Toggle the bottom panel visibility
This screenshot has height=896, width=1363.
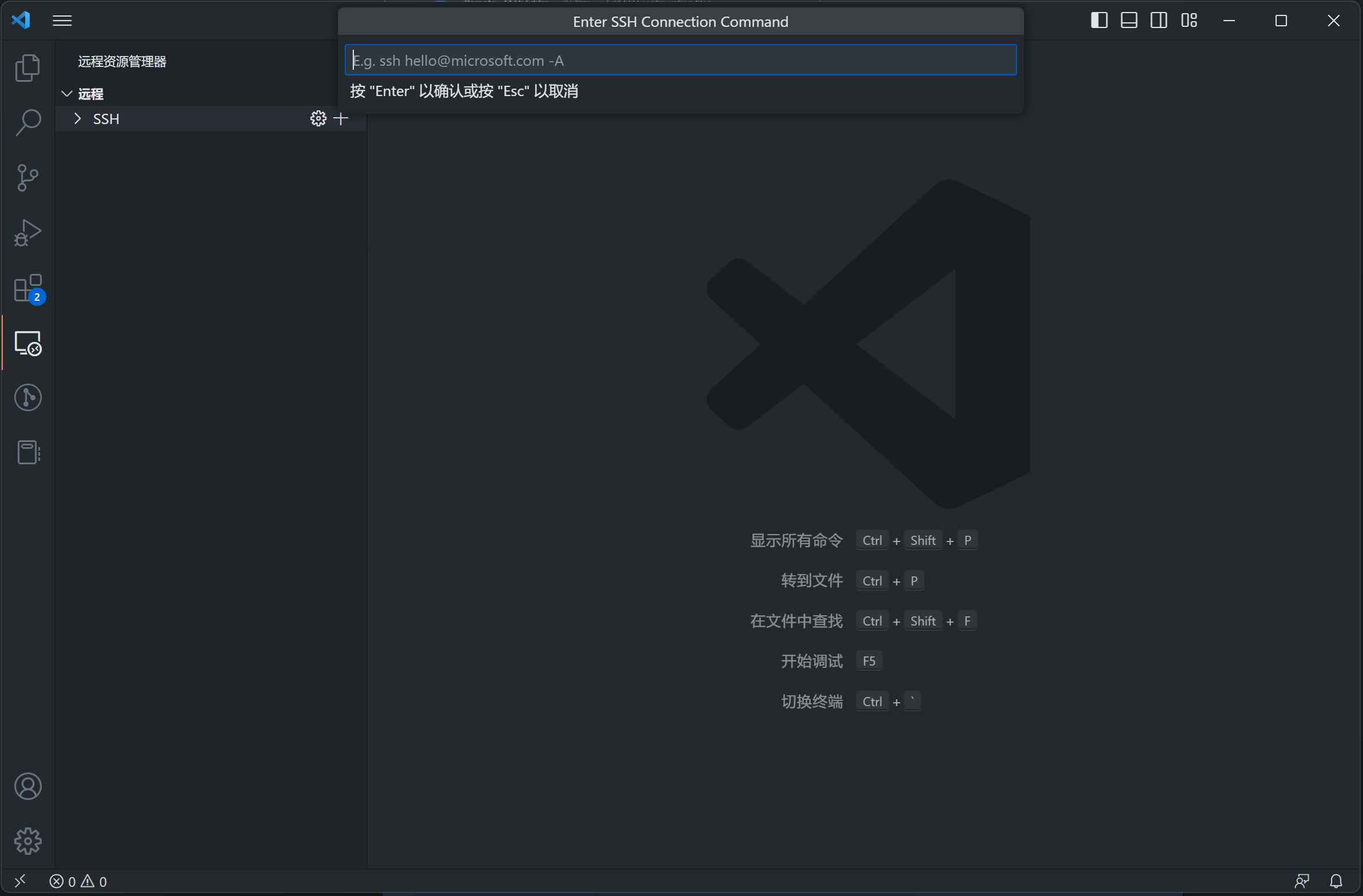[1129, 21]
